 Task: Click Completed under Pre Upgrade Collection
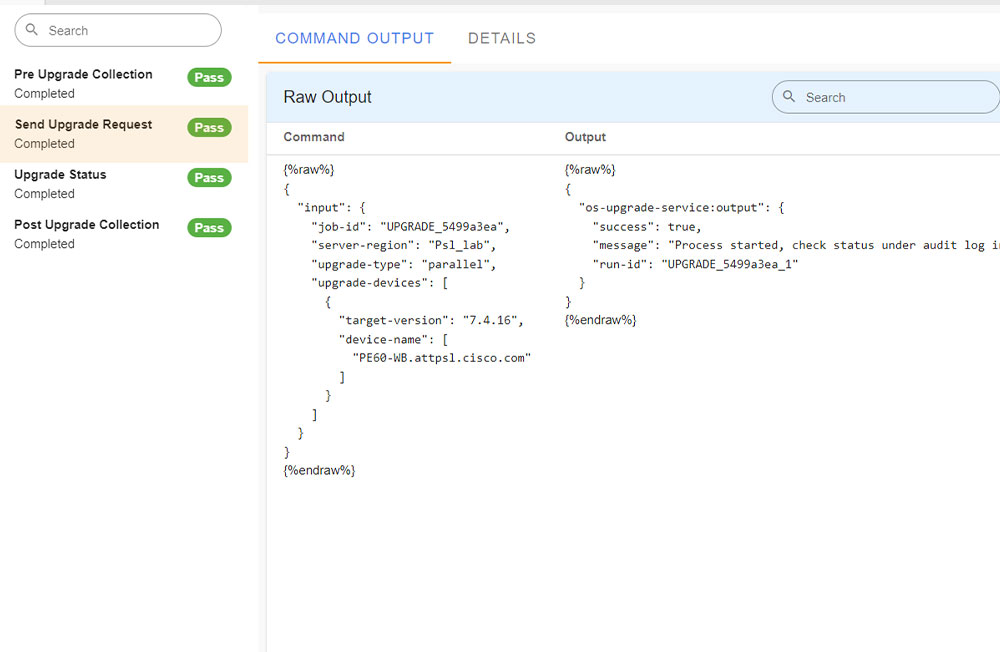click(45, 93)
